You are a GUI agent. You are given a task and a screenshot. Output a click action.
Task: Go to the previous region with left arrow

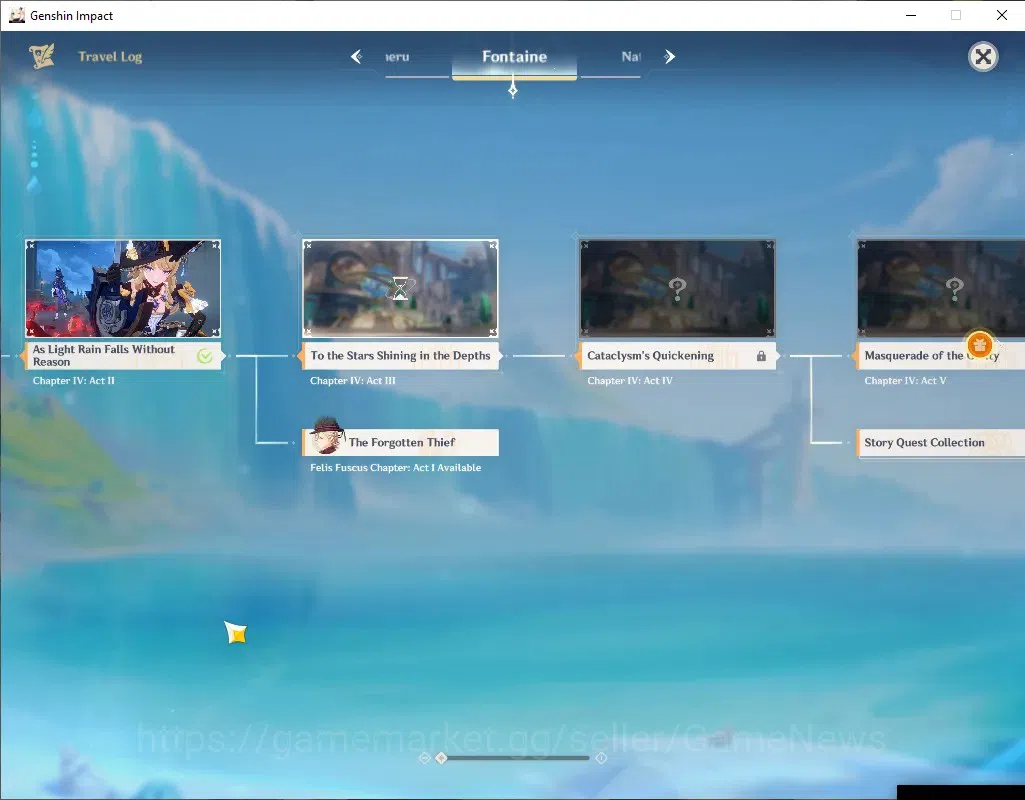(x=356, y=57)
